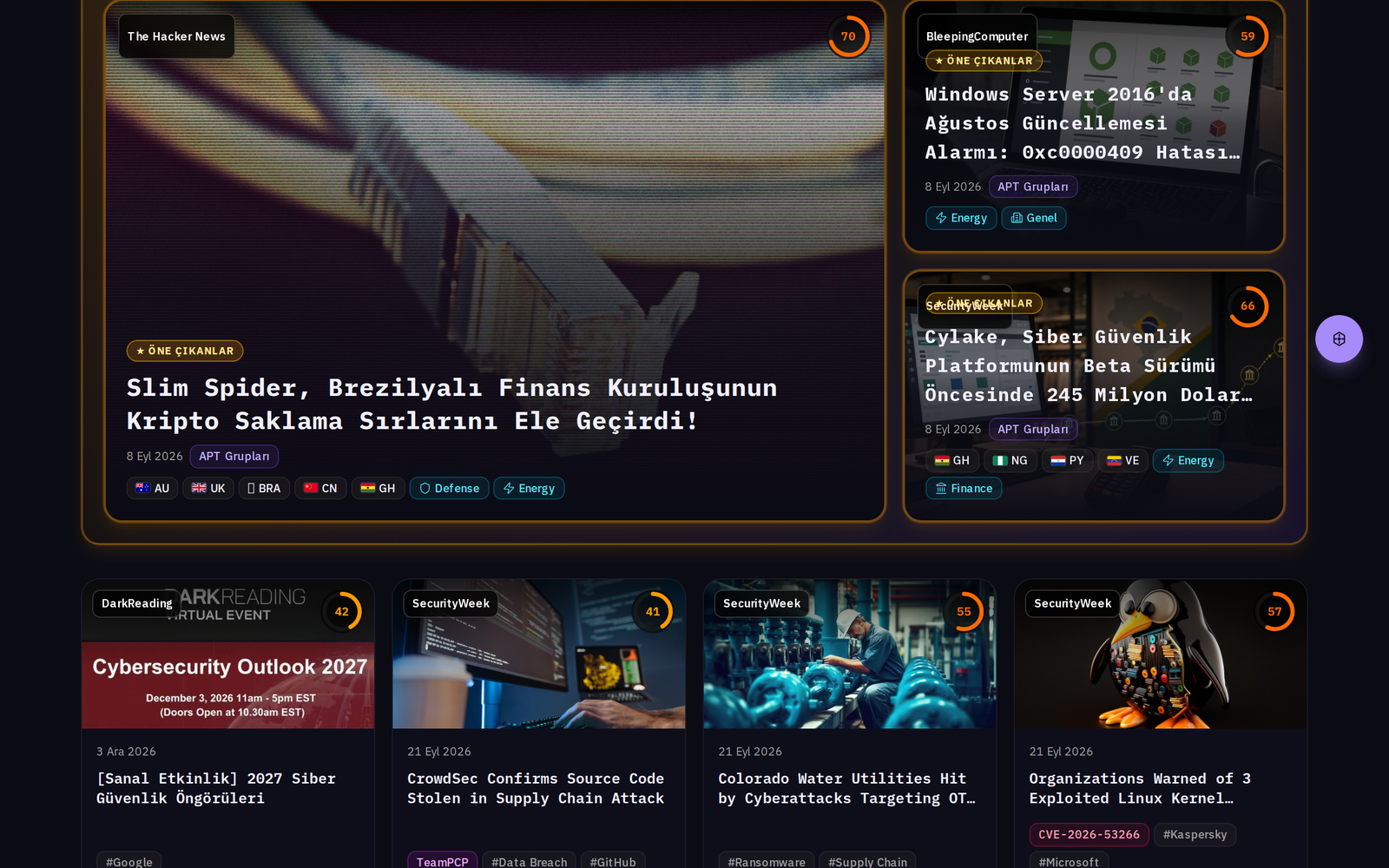Click the score 66 ring on Cylake card
1389x868 pixels.
pos(1247,306)
